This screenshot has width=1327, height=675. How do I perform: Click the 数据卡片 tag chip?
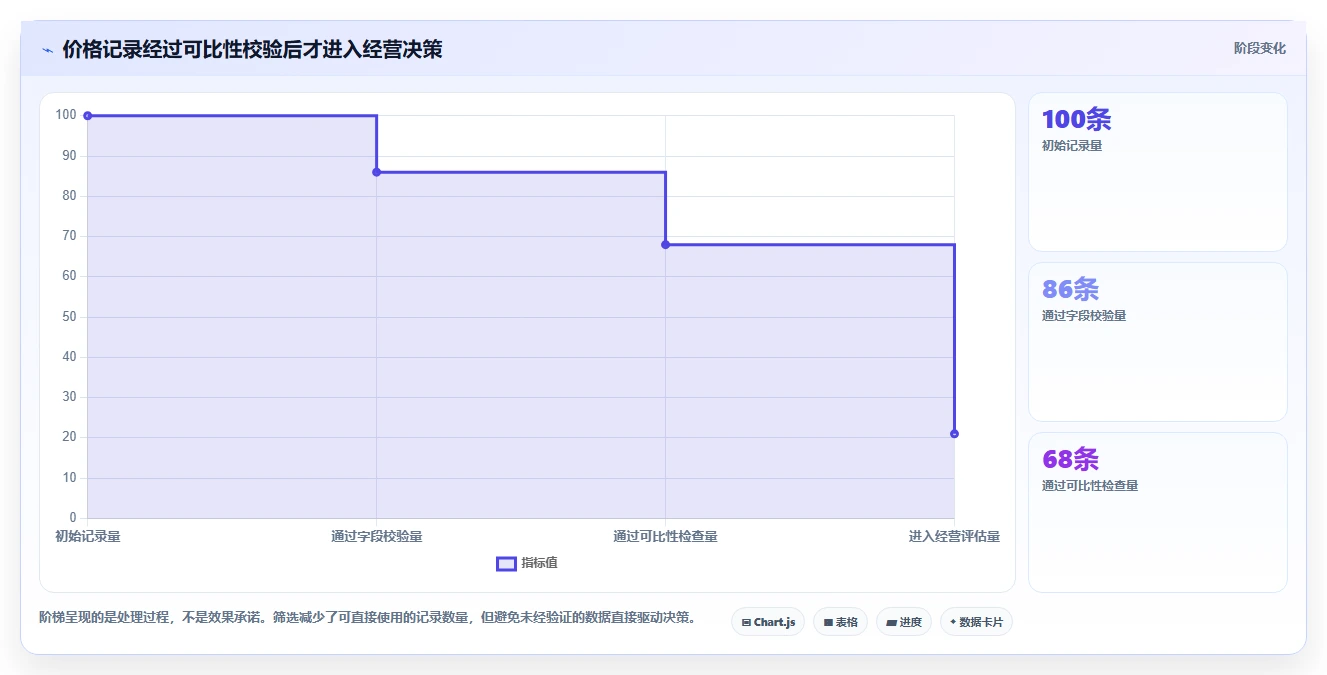(x=977, y=622)
